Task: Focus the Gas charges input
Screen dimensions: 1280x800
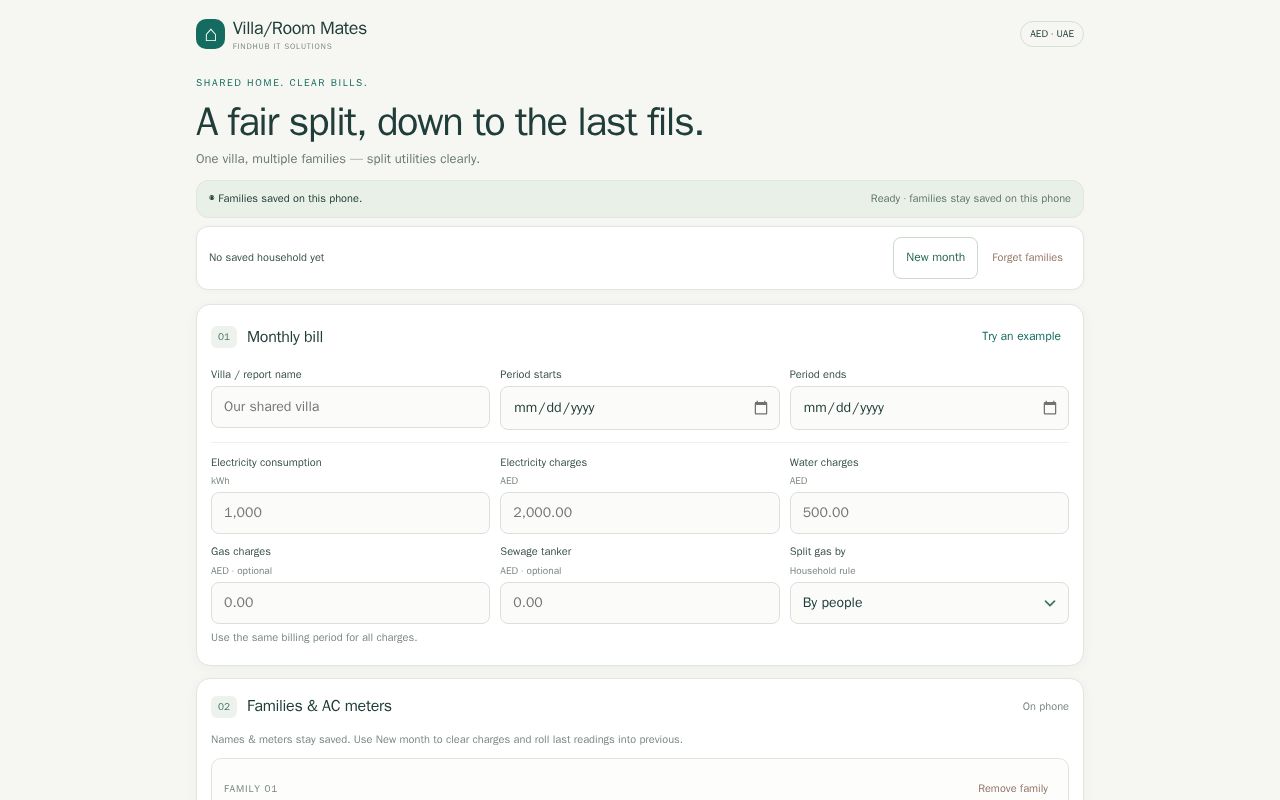Action: click(x=350, y=603)
